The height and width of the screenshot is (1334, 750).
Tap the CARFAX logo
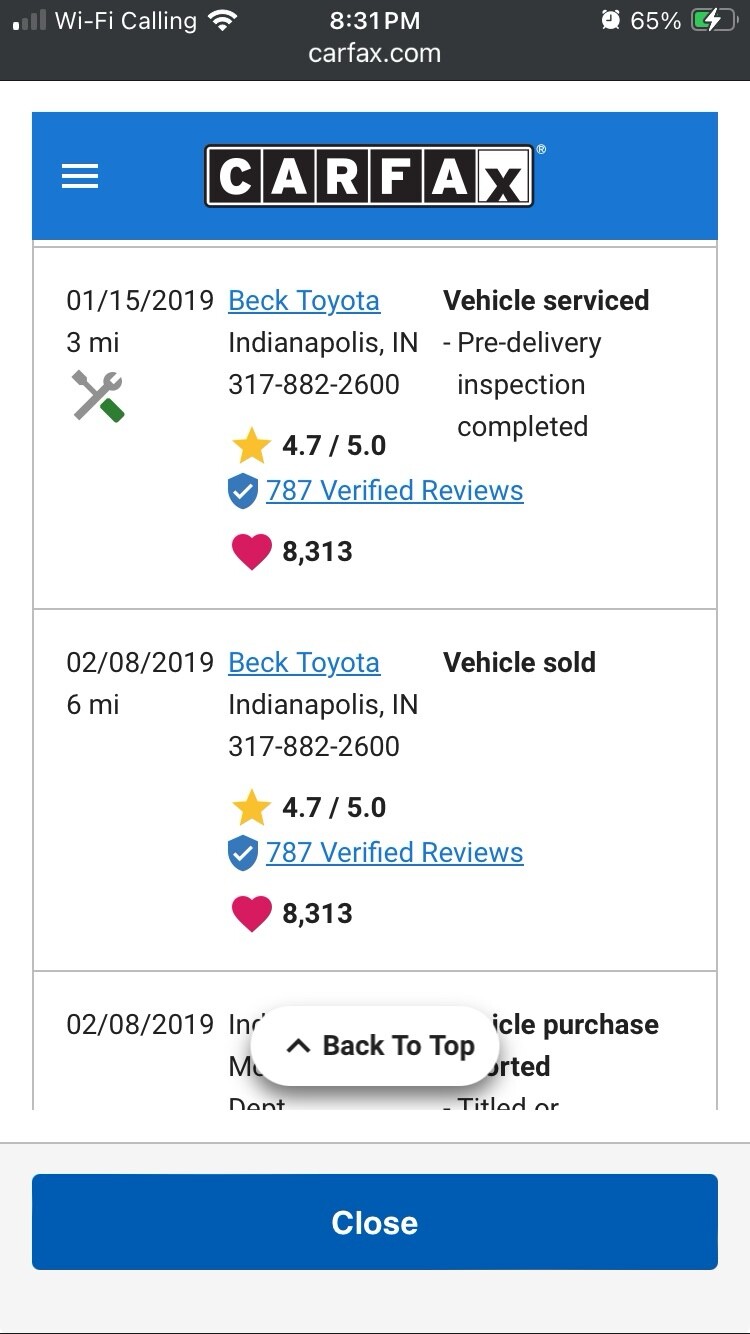coord(369,177)
